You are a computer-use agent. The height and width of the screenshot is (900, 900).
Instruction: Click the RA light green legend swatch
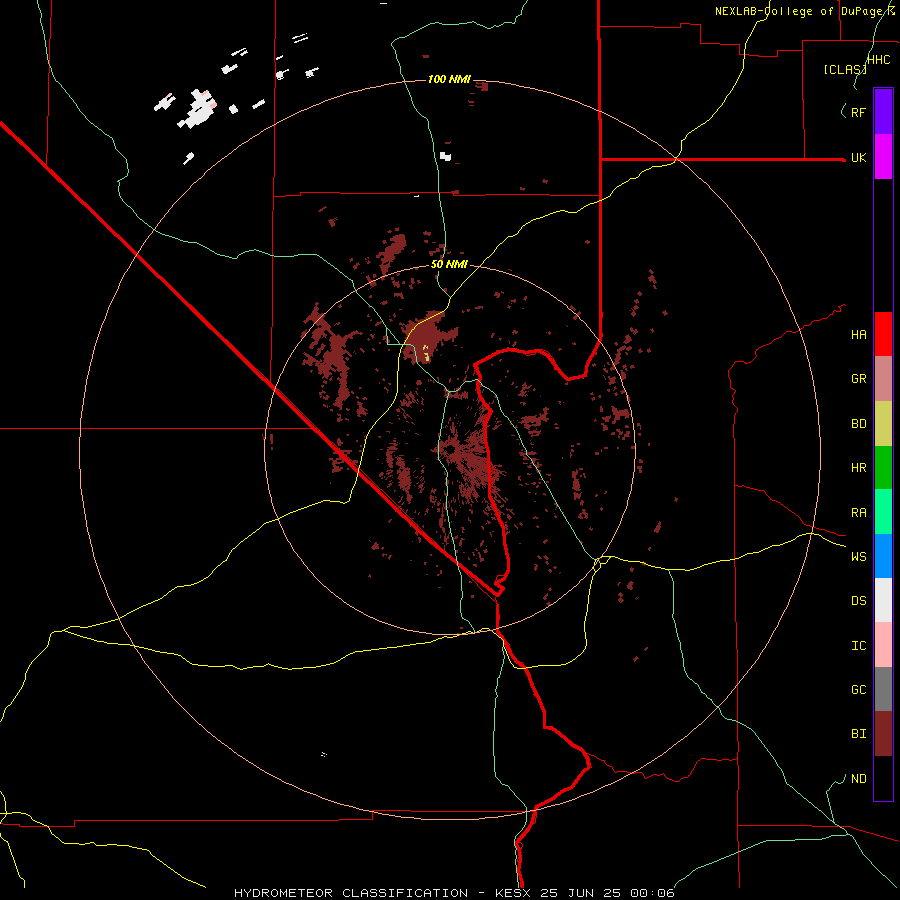883,512
